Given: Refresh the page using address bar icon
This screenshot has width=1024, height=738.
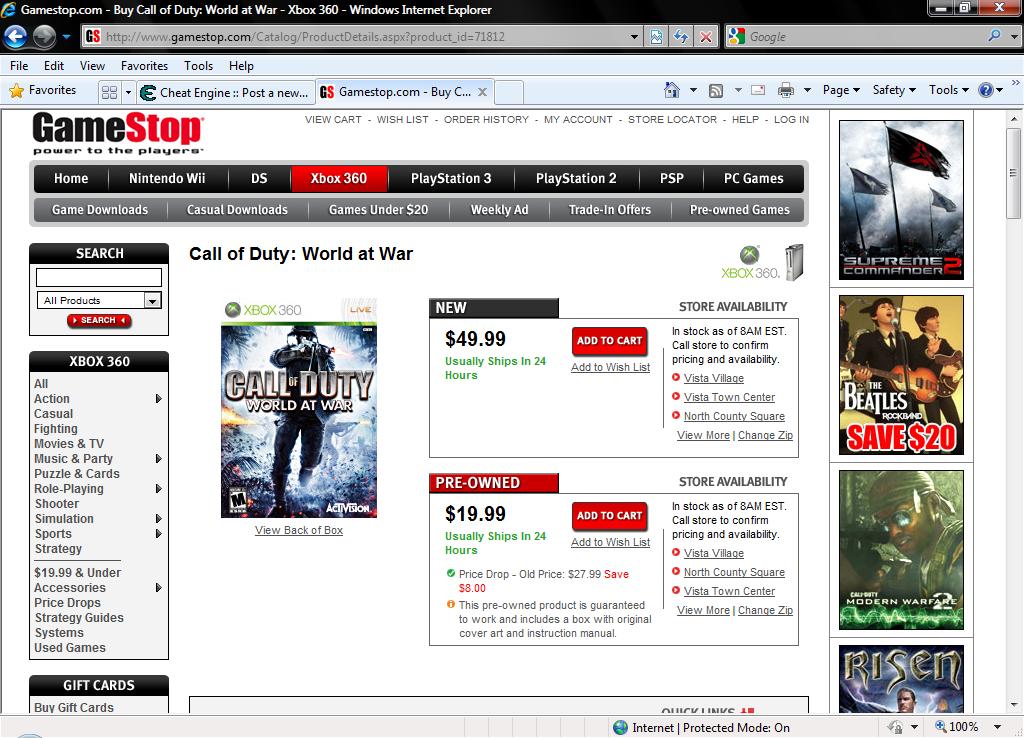Looking at the screenshot, I should click(680, 37).
